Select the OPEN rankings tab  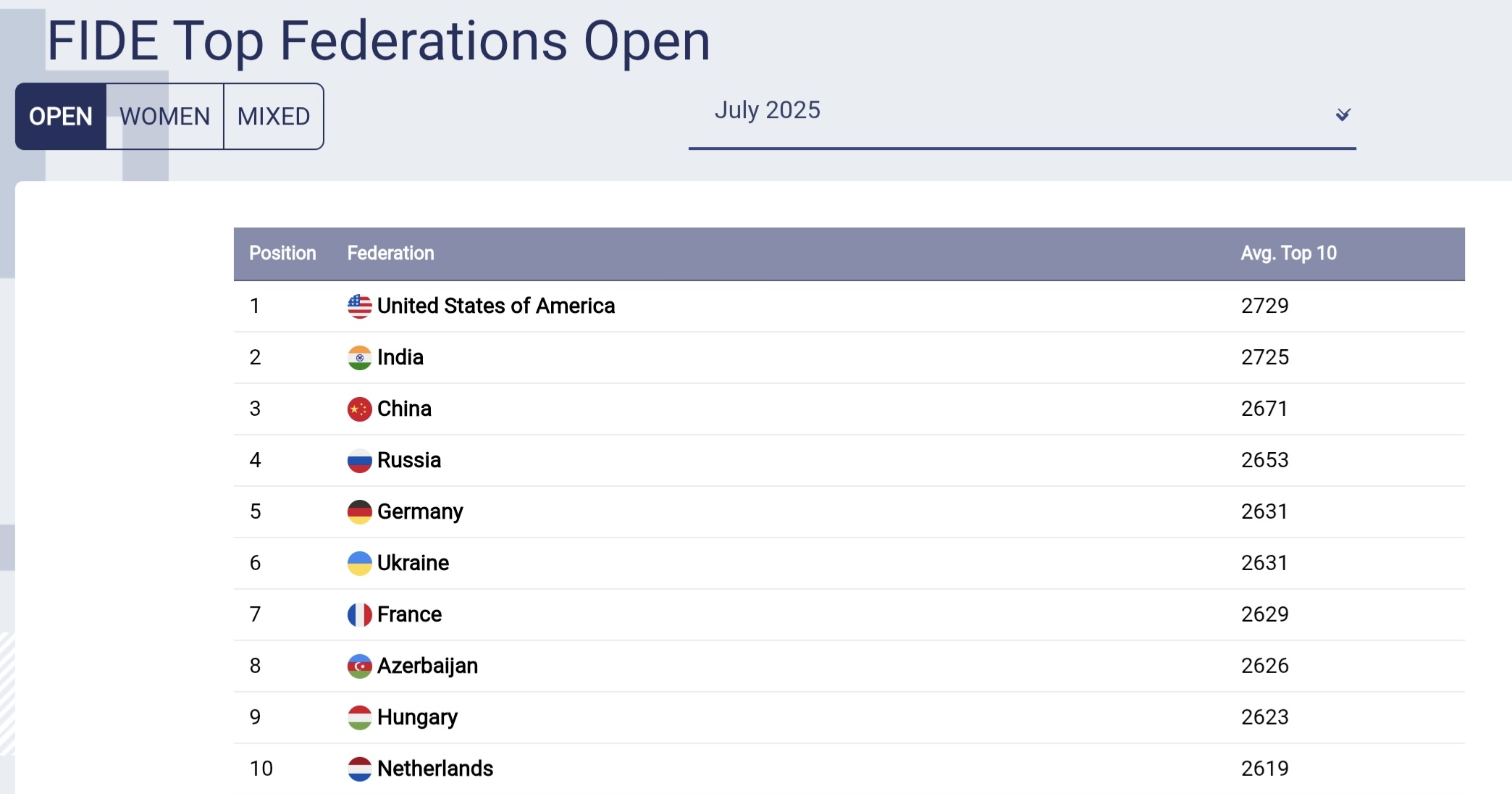61,117
